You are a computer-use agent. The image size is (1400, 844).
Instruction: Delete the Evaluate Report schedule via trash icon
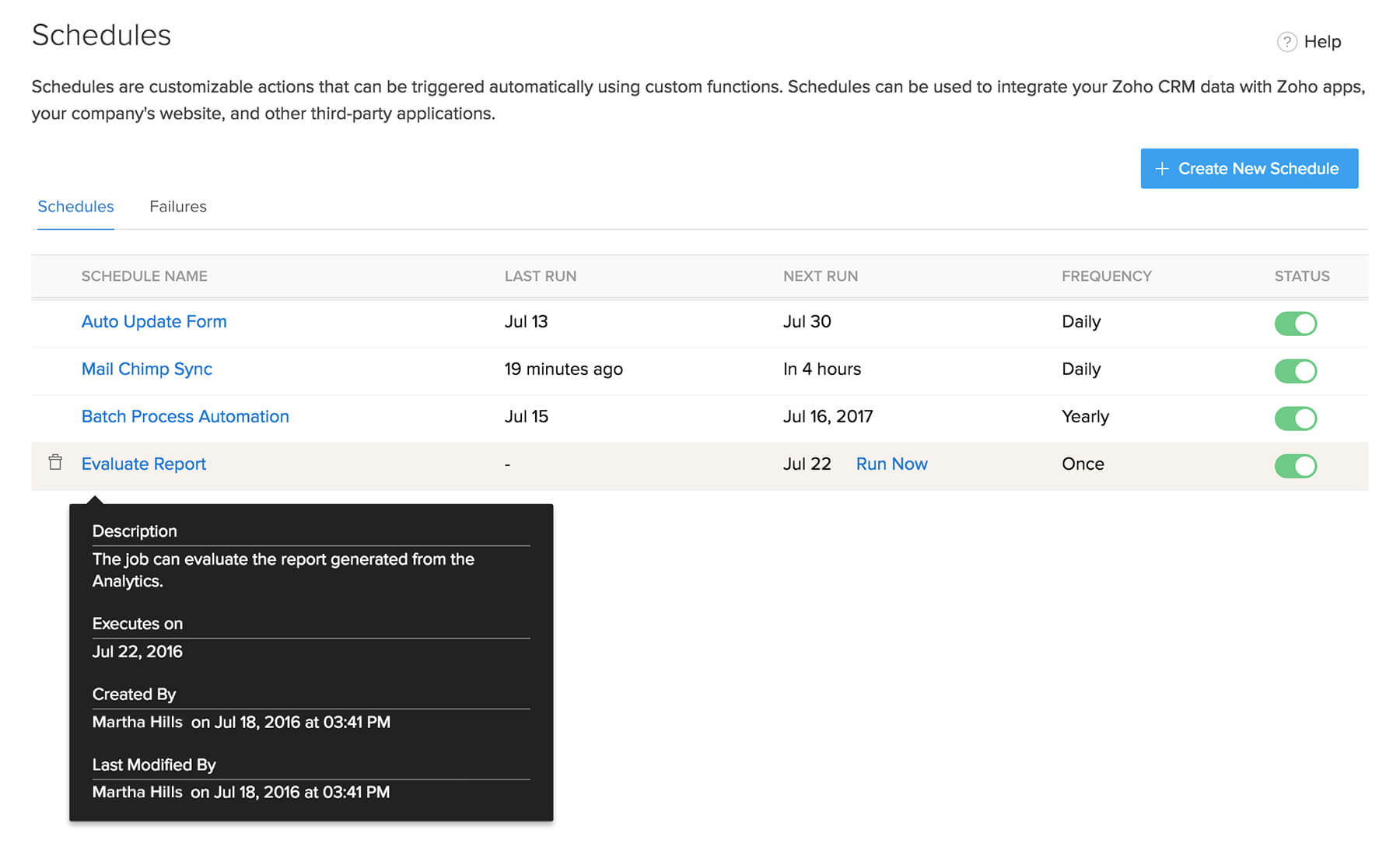(55, 462)
